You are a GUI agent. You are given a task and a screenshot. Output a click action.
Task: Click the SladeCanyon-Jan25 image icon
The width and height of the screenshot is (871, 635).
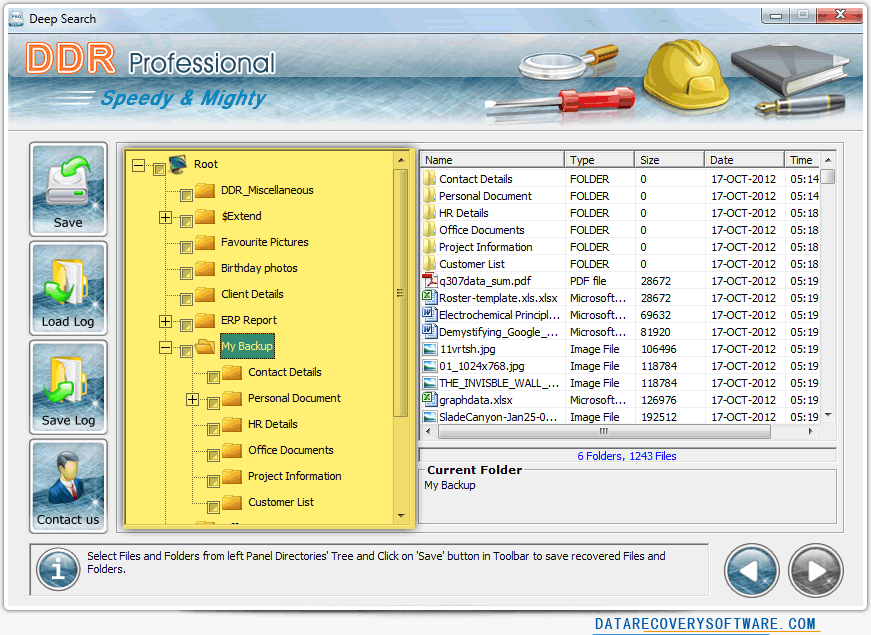429,417
